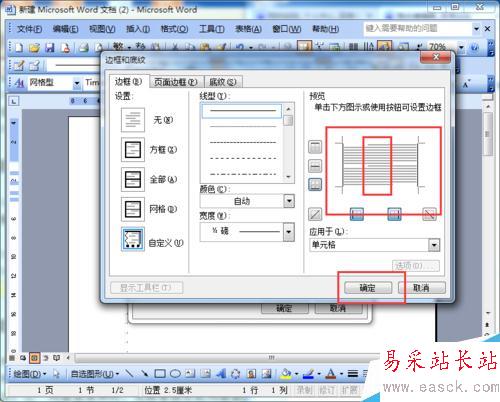Open the 网格型 style dropdown

[77, 83]
